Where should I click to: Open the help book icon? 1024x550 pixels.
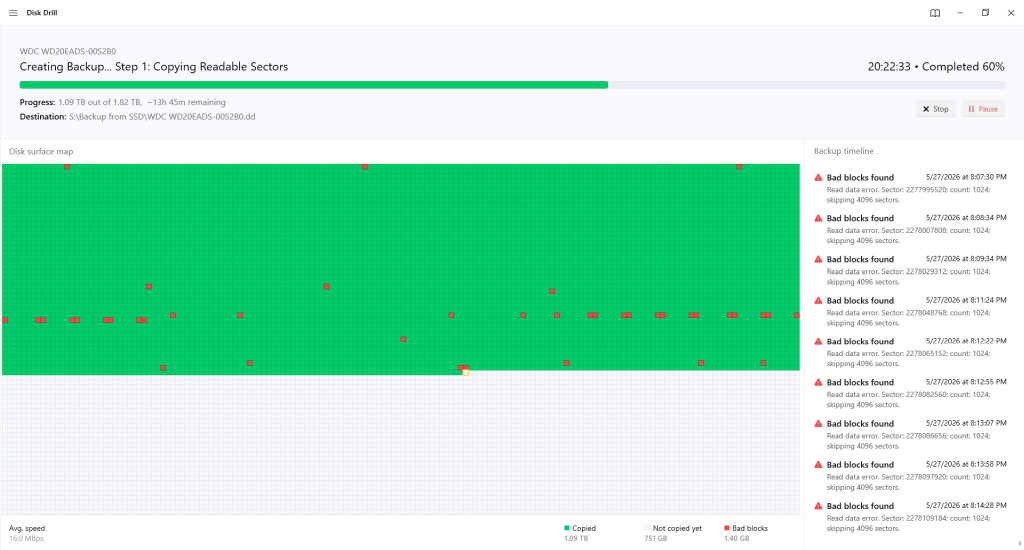click(x=935, y=13)
